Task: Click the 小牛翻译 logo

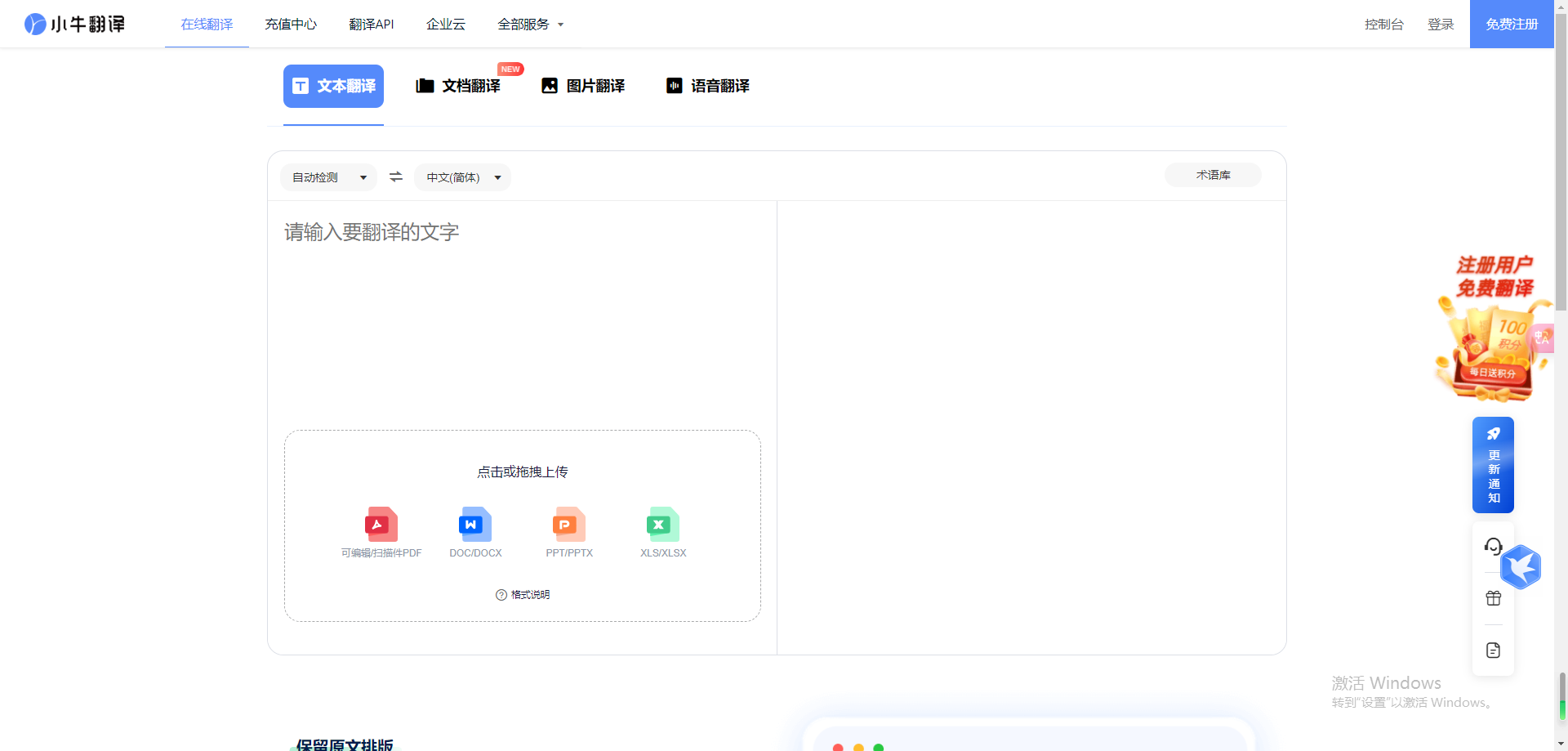Action: [x=74, y=24]
